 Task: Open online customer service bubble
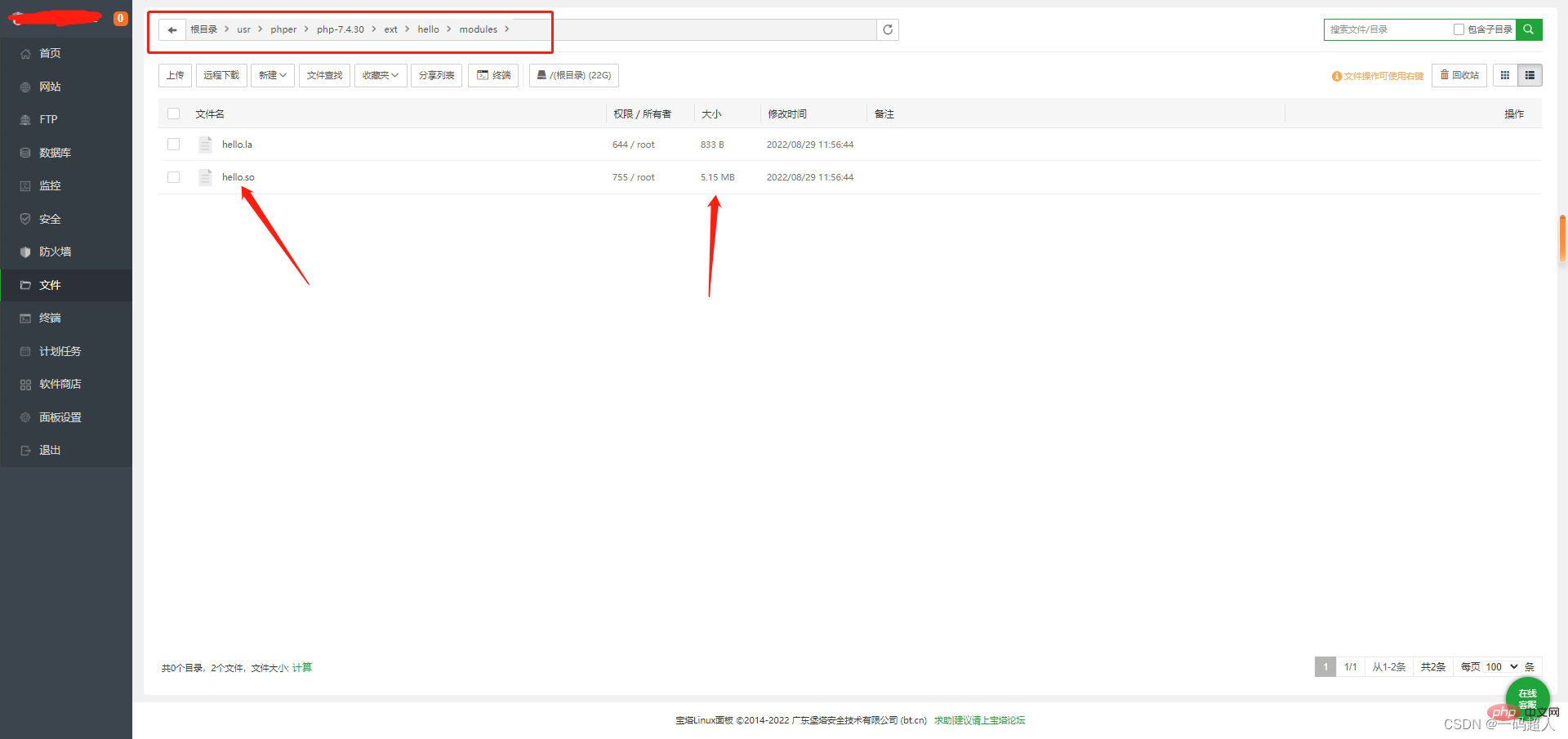coord(1527,698)
